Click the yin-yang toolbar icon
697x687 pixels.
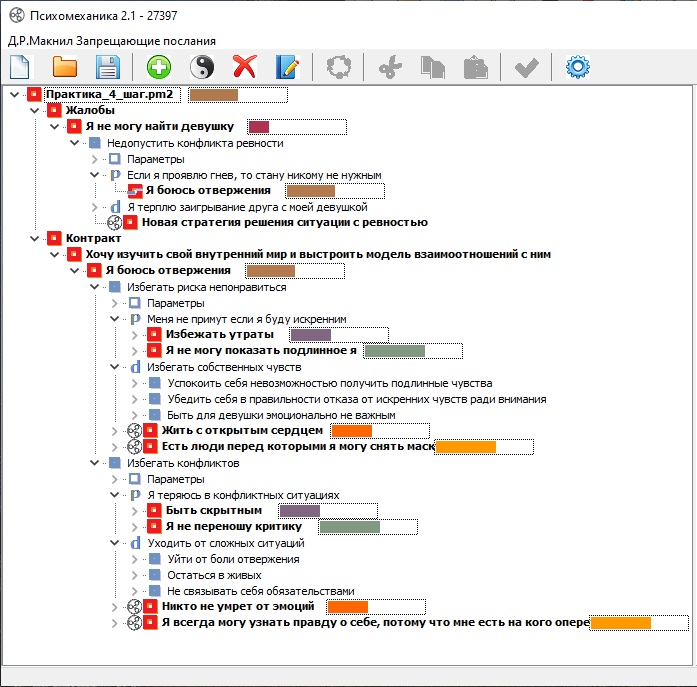click(201, 68)
